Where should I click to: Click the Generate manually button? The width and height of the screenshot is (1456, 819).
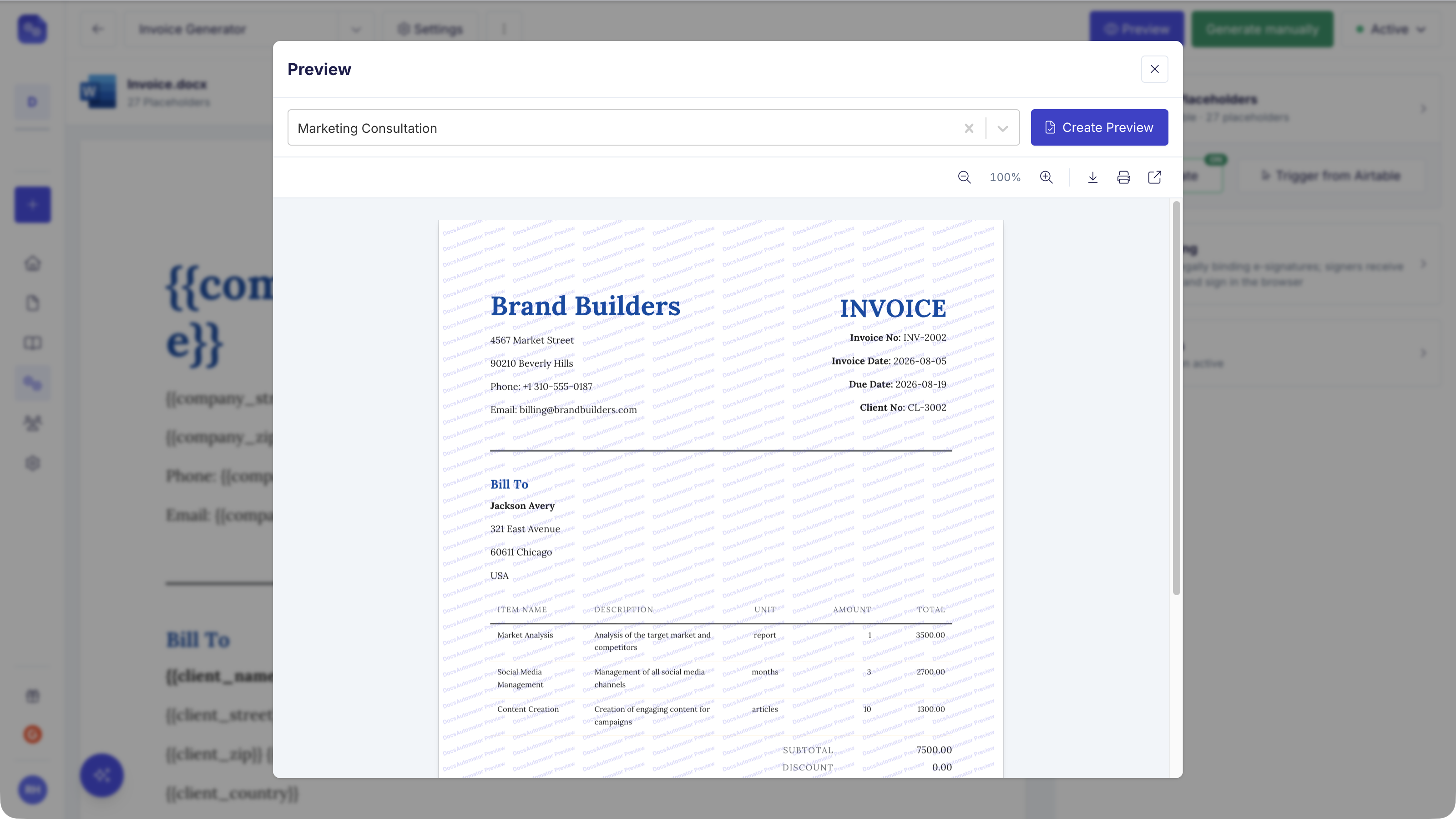tap(1262, 29)
